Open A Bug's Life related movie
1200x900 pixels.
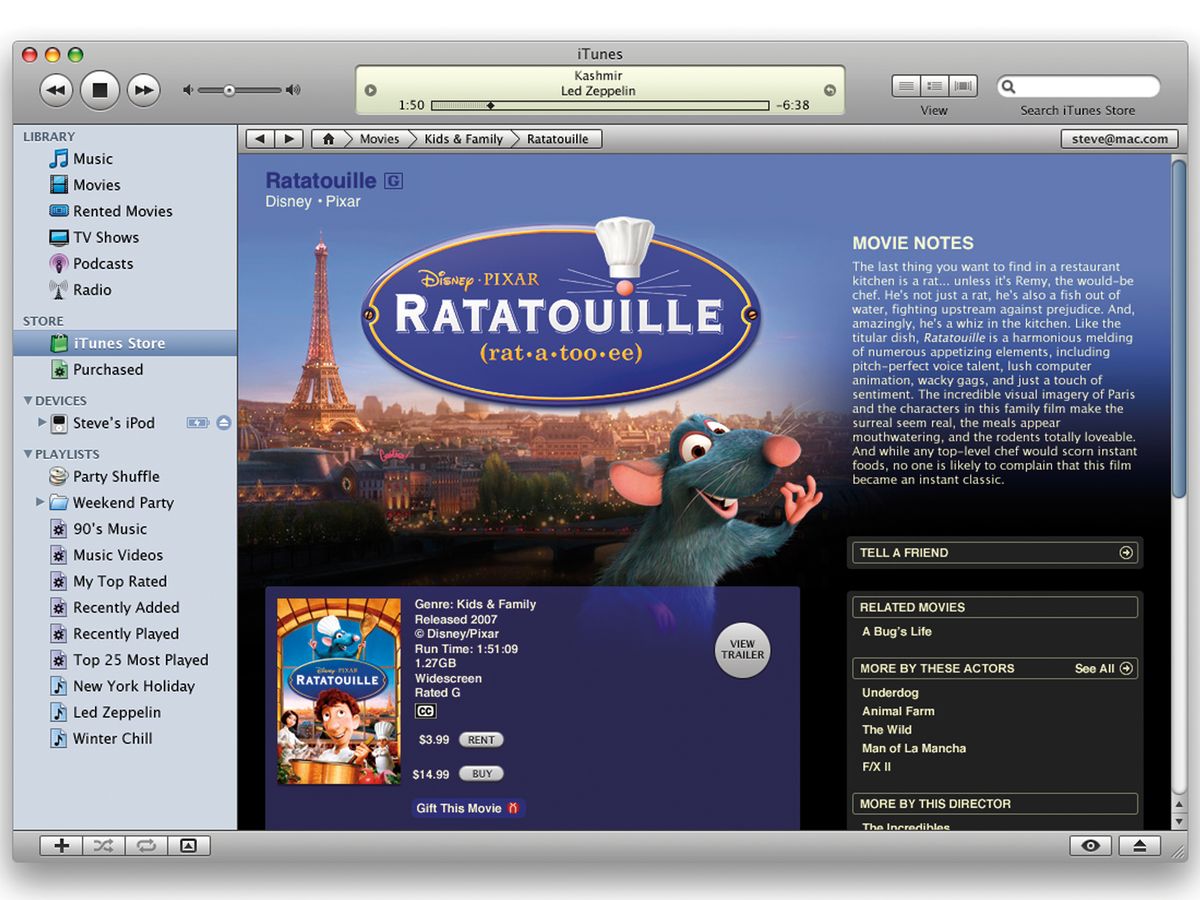[x=897, y=631]
